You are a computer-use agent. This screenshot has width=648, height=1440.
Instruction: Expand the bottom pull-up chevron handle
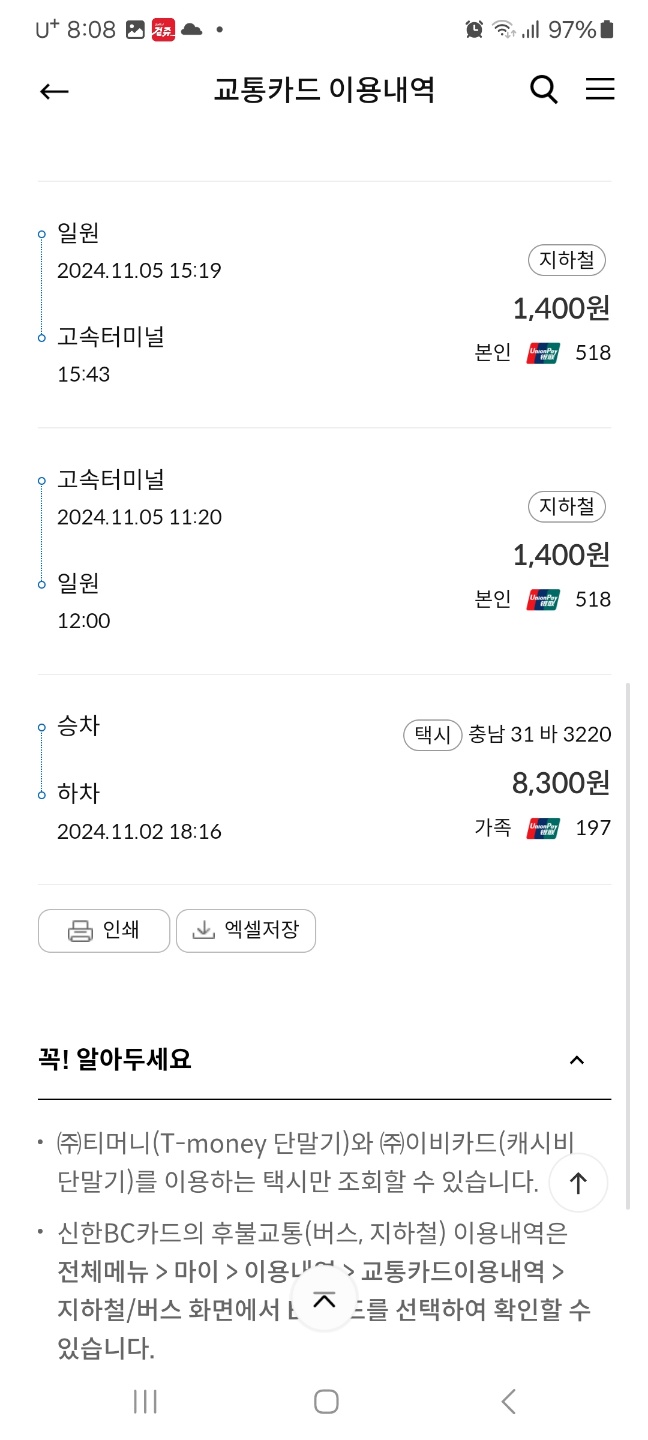click(324, 1301)
